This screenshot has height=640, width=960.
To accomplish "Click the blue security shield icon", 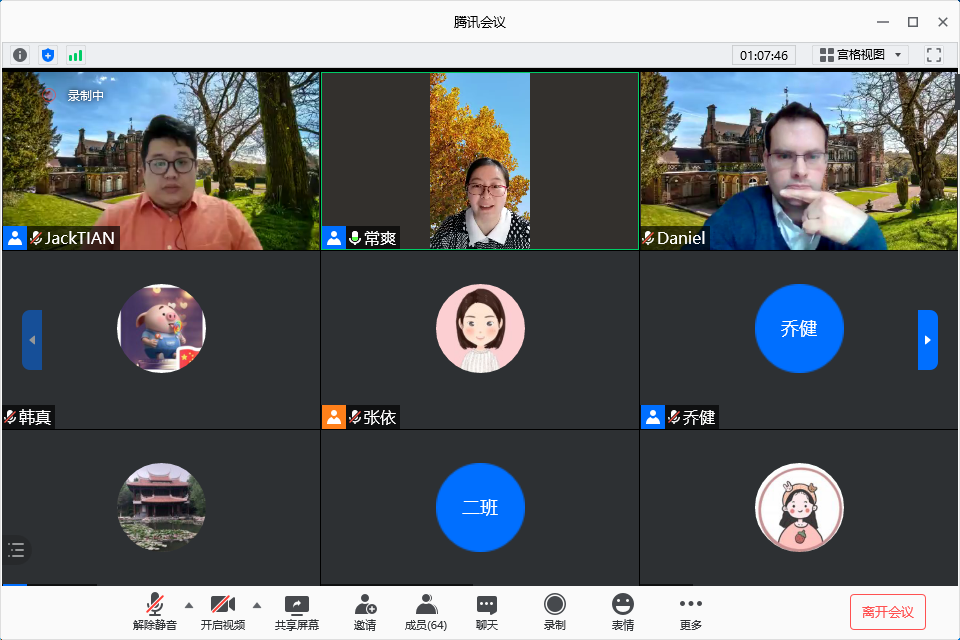I will pyautogui.click(x=48, y=55).
